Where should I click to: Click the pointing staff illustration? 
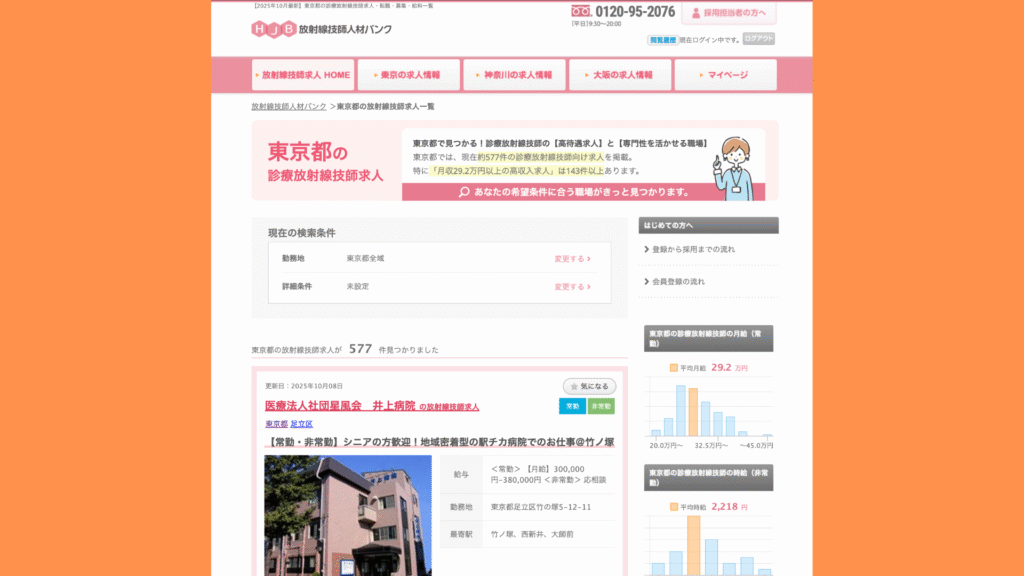click(x=735, y=166)
